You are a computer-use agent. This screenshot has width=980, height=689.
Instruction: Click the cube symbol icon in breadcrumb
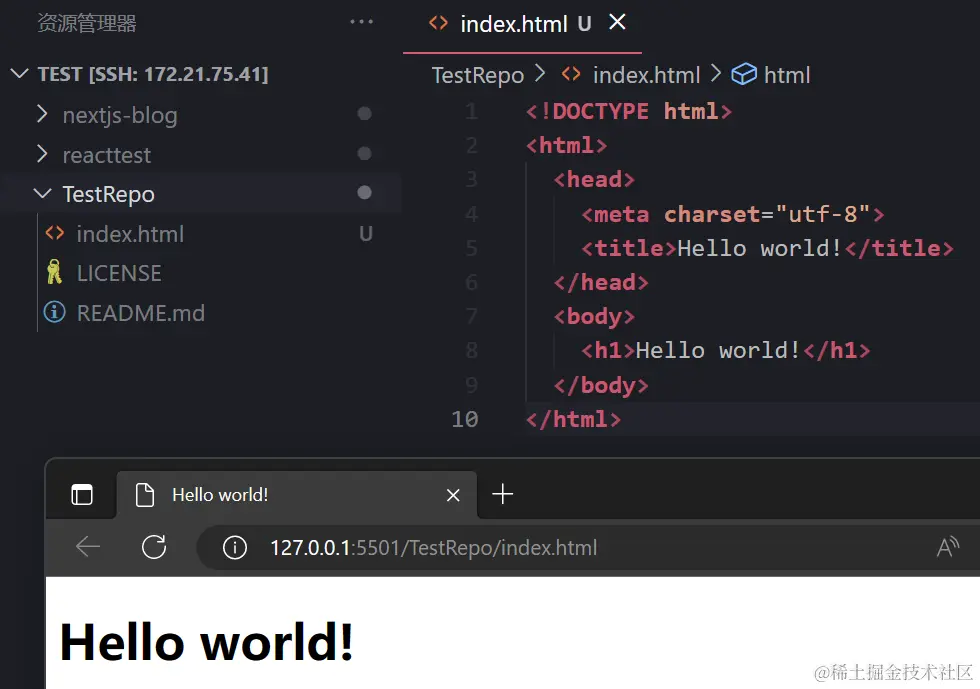click(744, 74)
